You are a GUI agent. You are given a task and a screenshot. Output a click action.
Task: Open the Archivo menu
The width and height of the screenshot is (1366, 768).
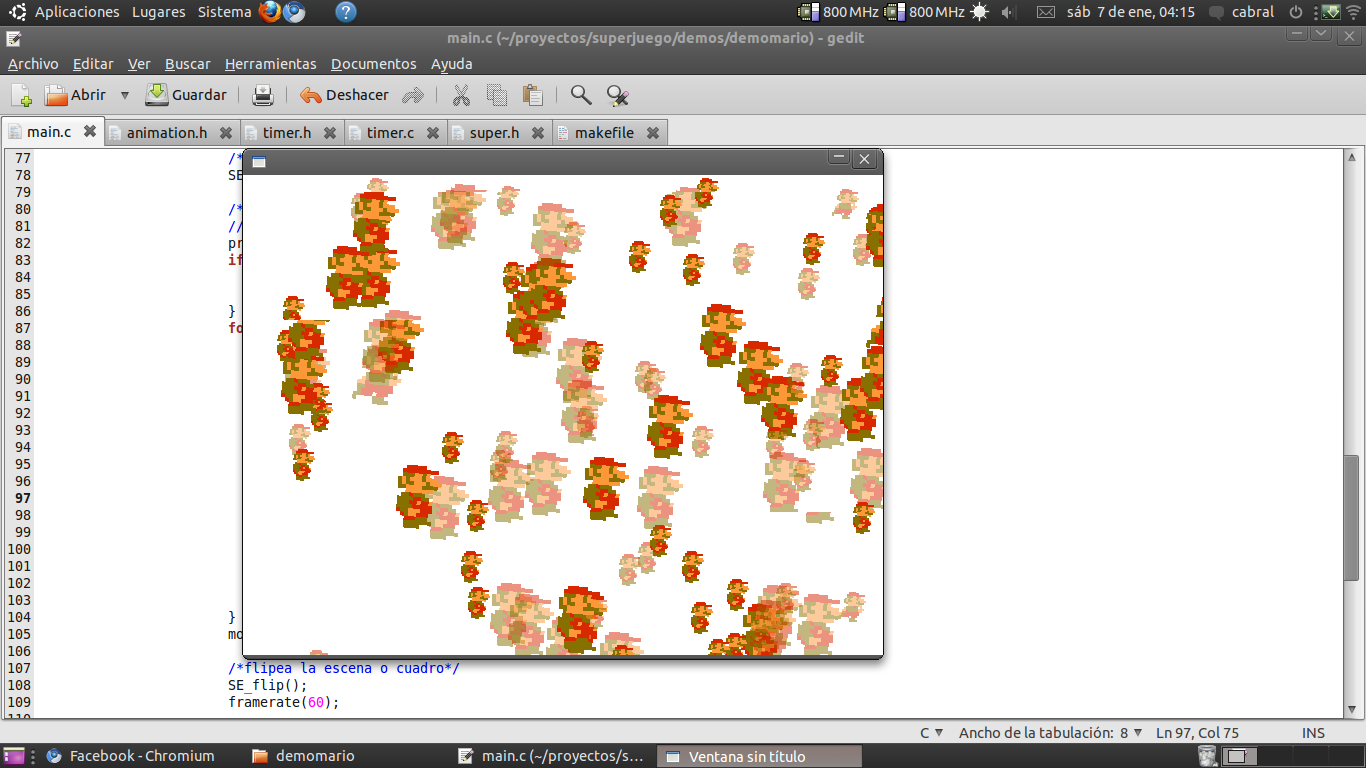point(33,64)
